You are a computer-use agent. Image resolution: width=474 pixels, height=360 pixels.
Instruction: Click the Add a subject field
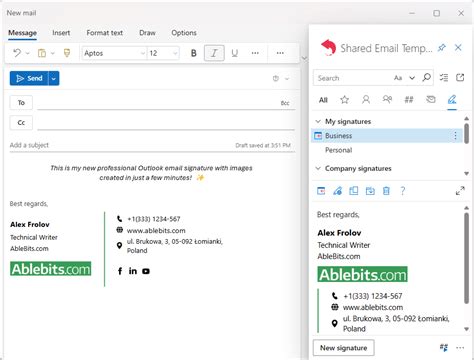(x=120, y=145)
